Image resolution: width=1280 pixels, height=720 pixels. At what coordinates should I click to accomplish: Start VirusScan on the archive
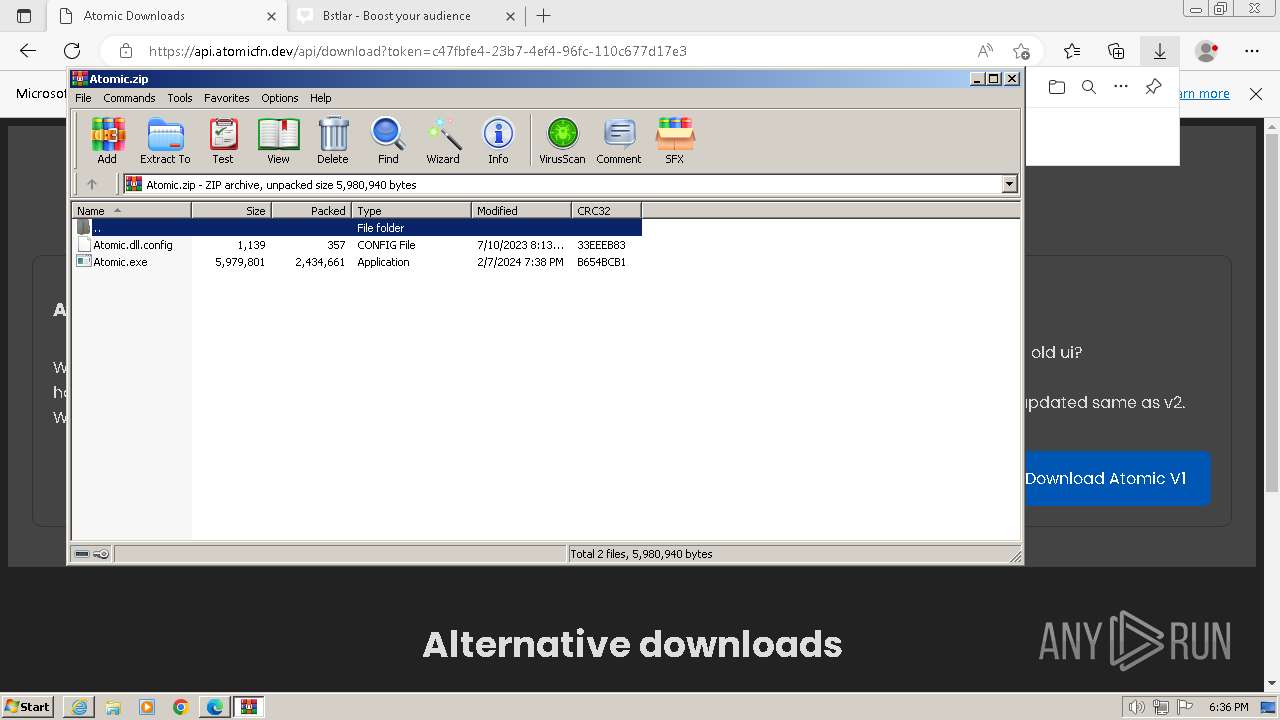562,140
